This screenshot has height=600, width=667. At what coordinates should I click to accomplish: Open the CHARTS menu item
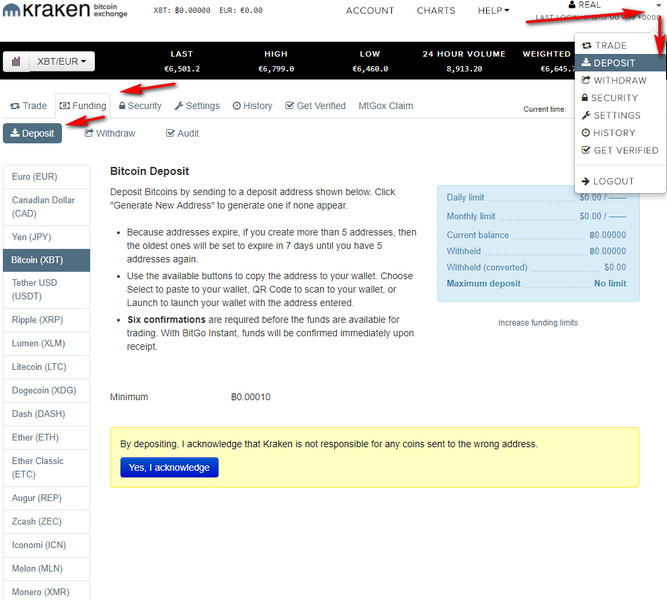(x=436, y=11)
